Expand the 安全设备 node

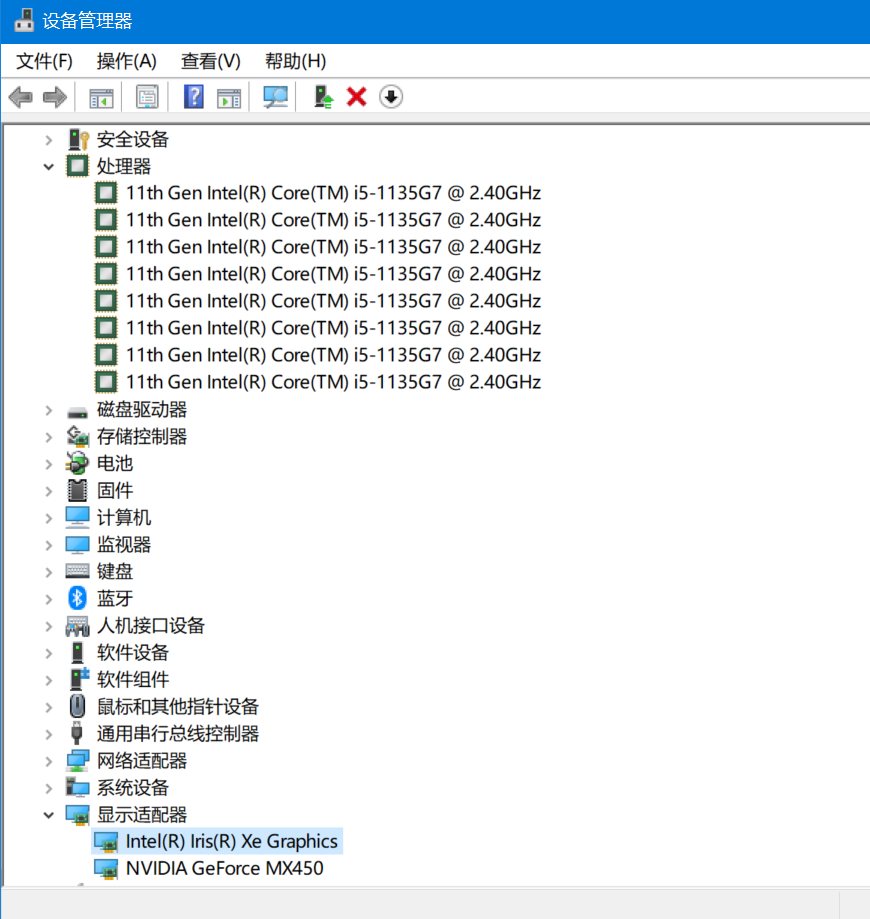pos(49,140)
